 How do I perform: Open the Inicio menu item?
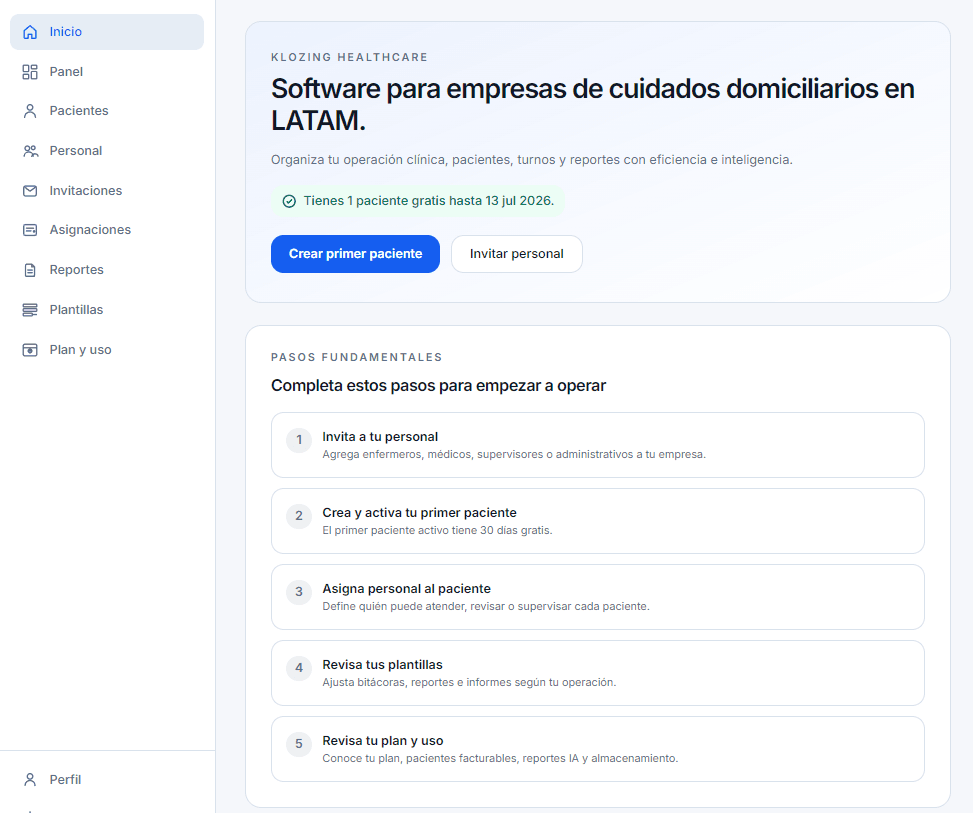[x=107, y=32]
